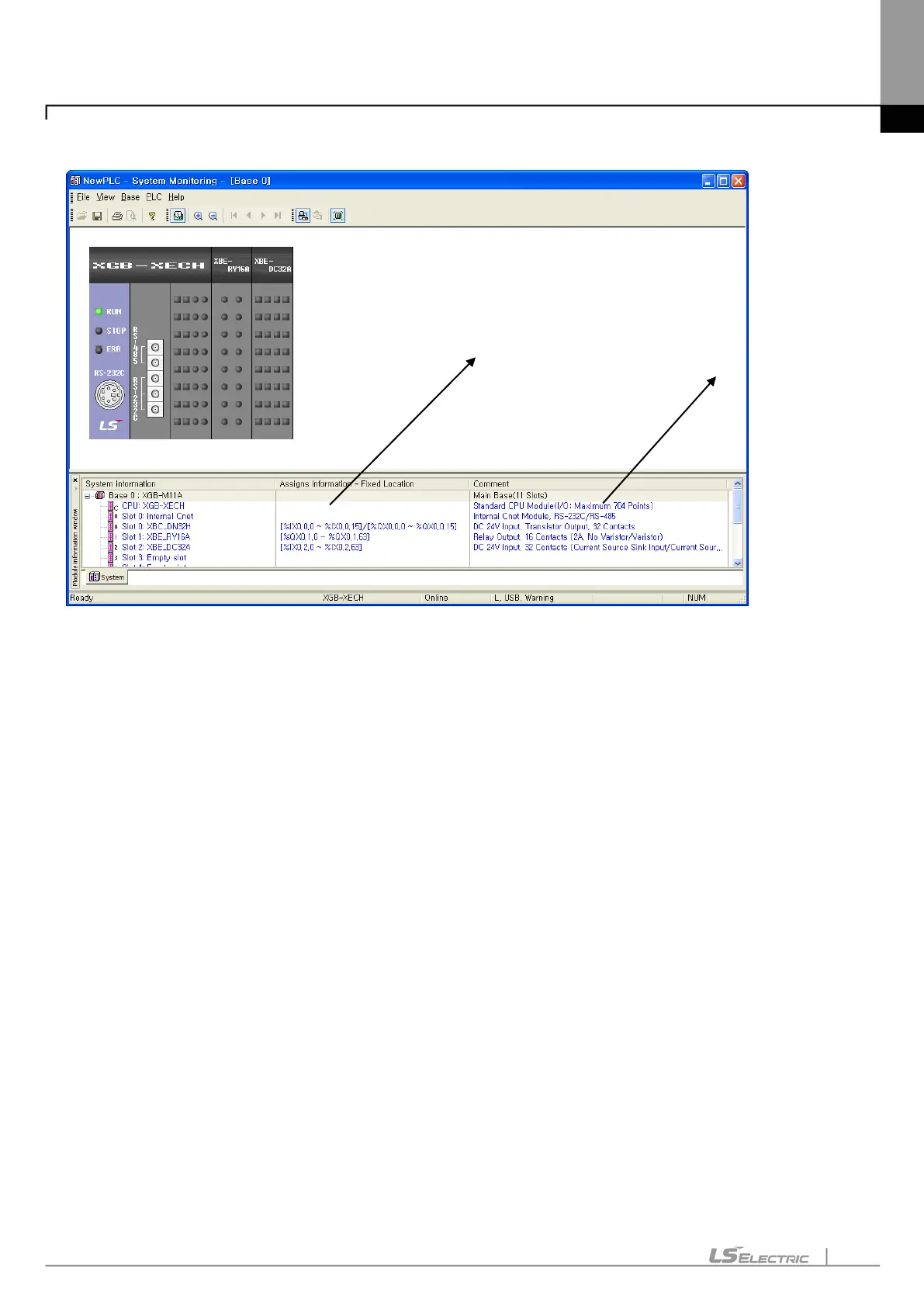Open the Base menu

click(130, 197)
